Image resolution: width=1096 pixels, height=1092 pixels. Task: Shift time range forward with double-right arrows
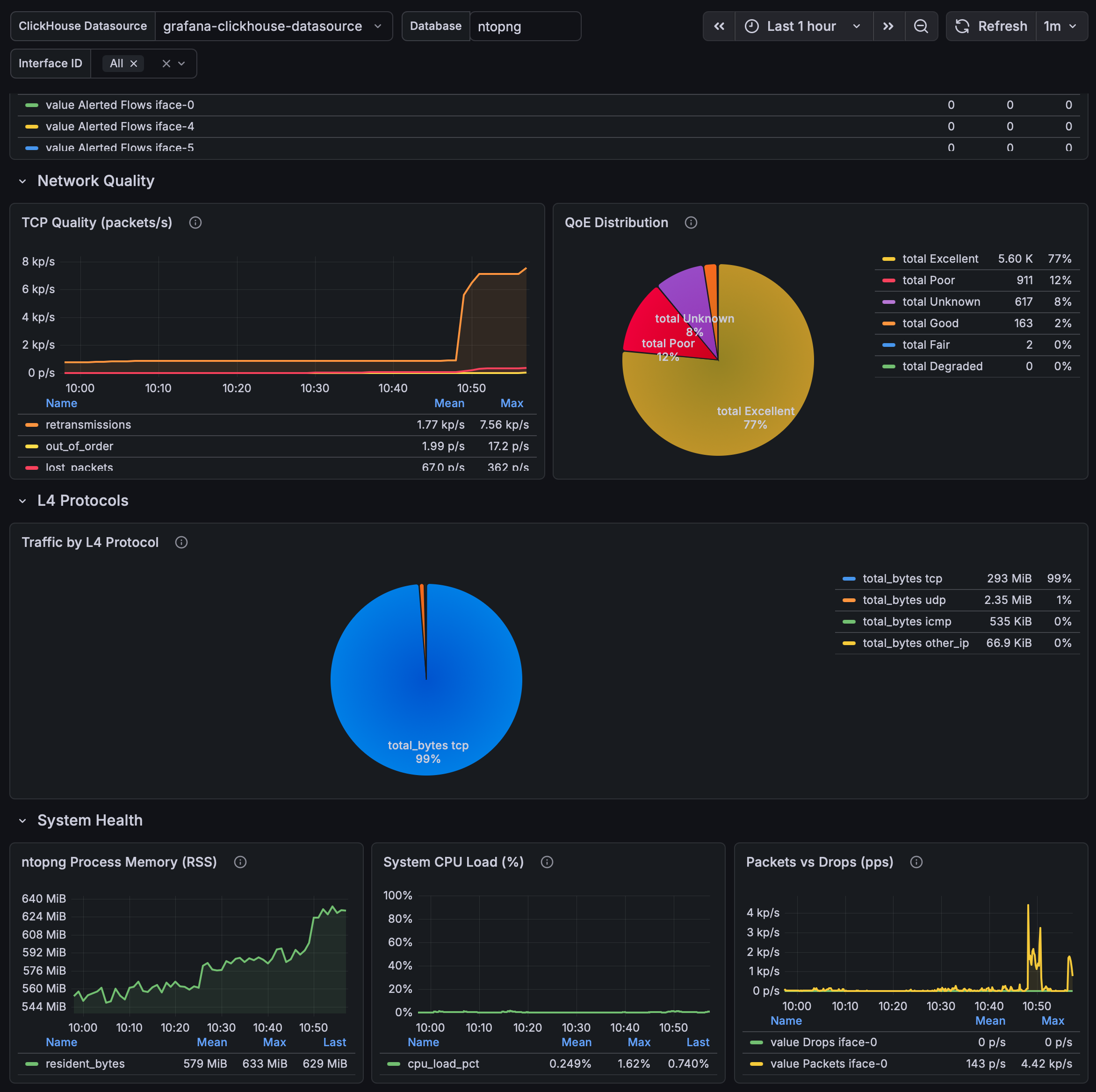pos(888,26)
